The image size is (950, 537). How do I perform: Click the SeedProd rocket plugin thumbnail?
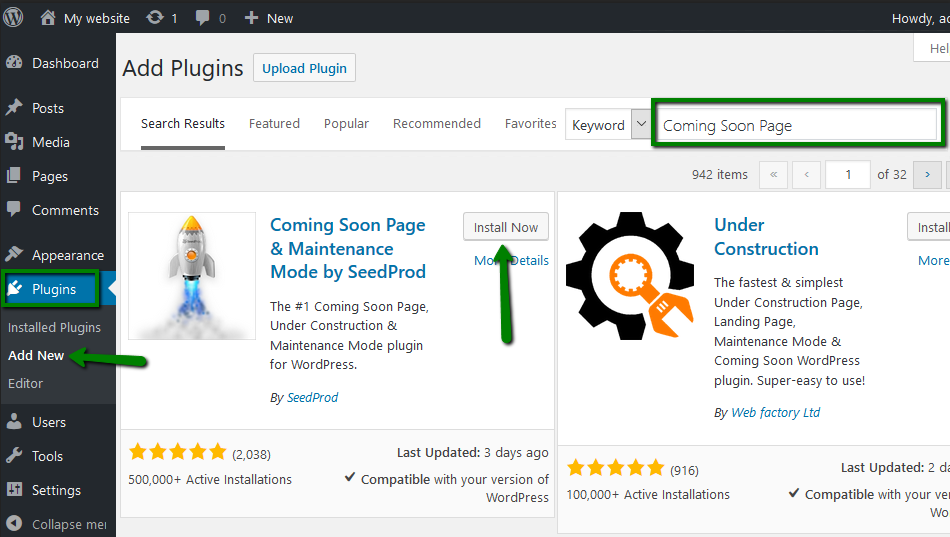pyautogui.click(x=192, y=276)
